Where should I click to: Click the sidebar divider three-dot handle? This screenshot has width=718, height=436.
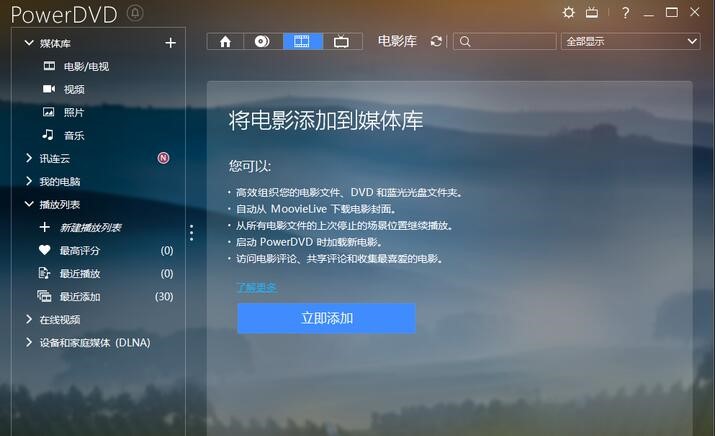coord(191,233)
